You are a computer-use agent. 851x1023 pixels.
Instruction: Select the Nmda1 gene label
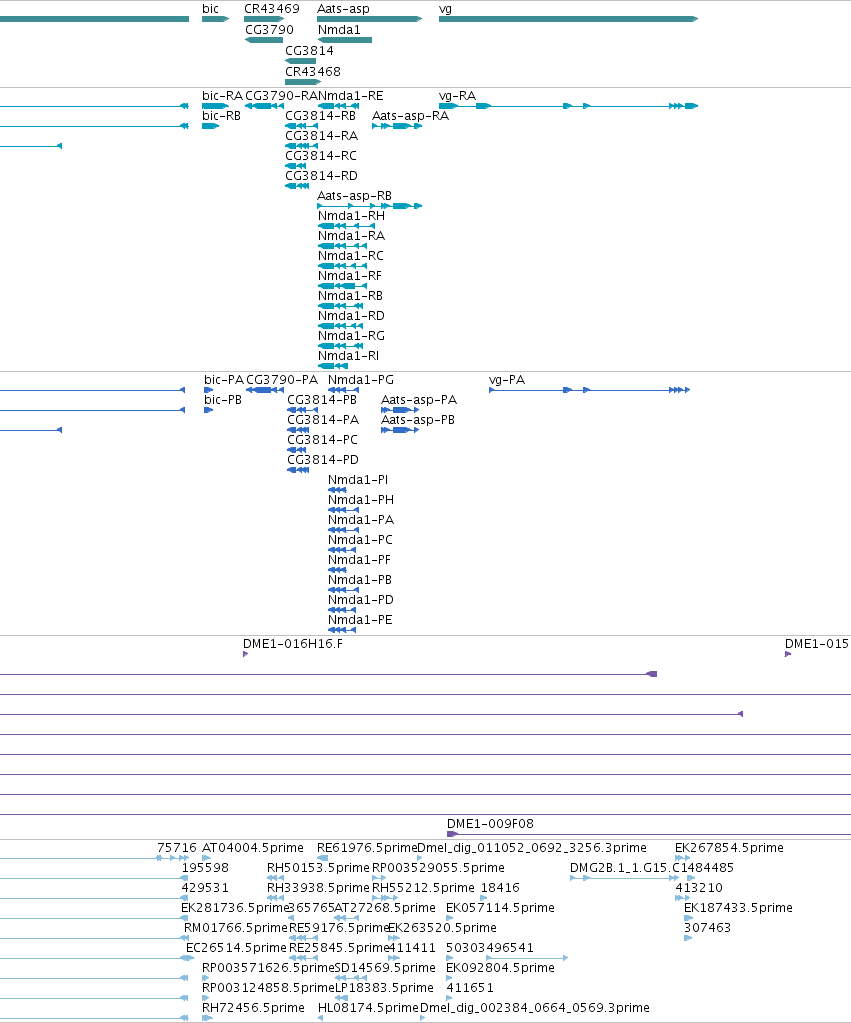(x=339, y=29)
